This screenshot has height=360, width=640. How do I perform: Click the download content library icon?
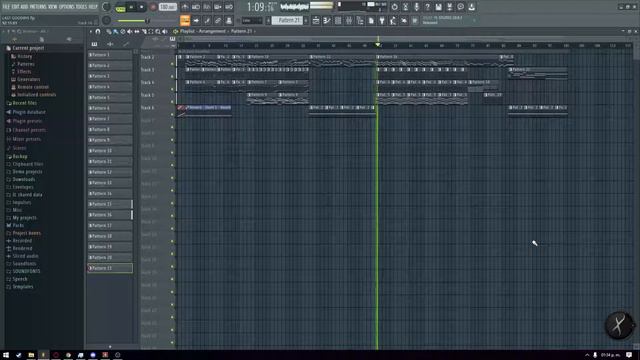tap(471, 7)
